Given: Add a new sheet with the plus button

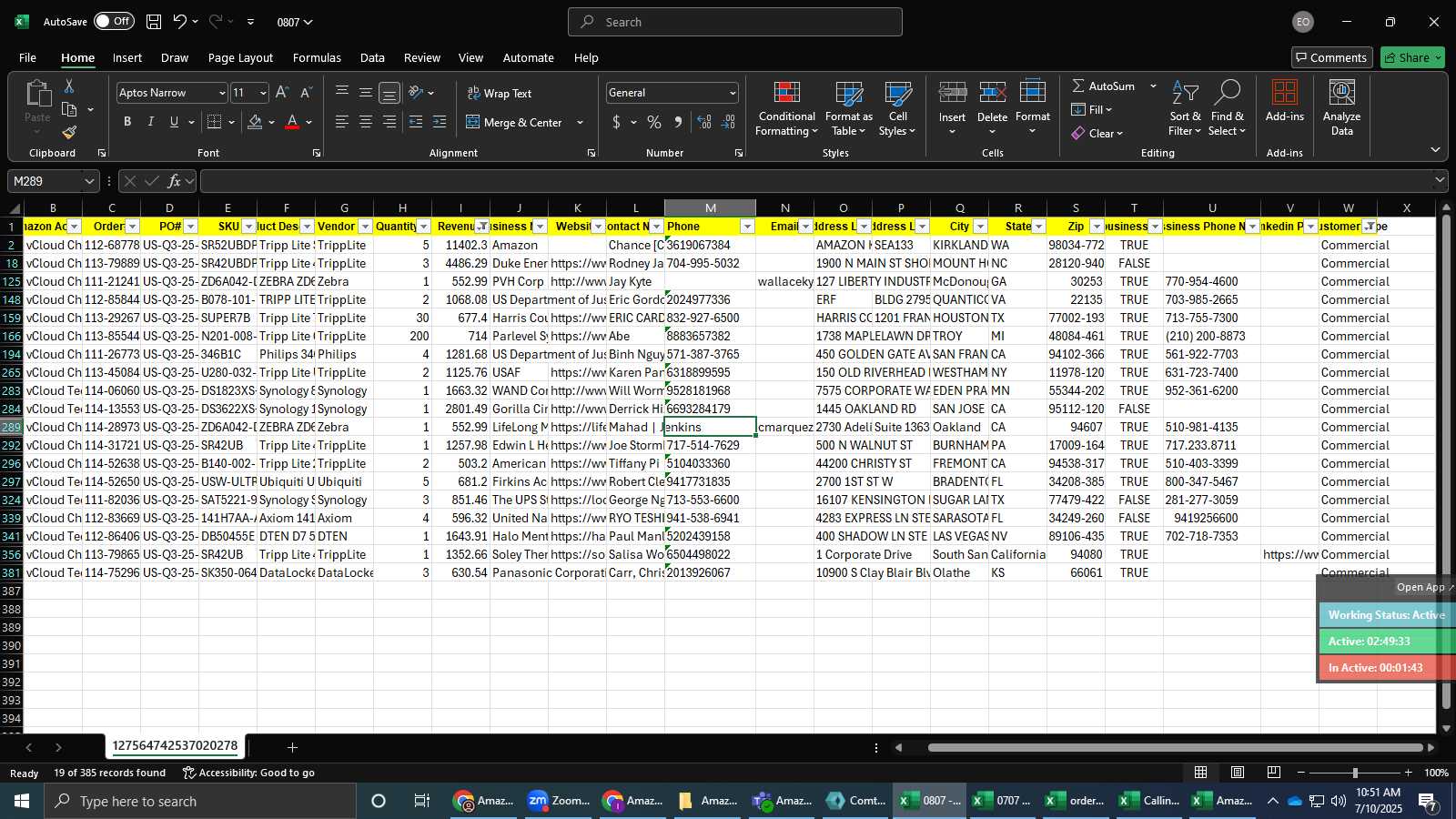Looking at the screenshot, I should tap(292, 747).
